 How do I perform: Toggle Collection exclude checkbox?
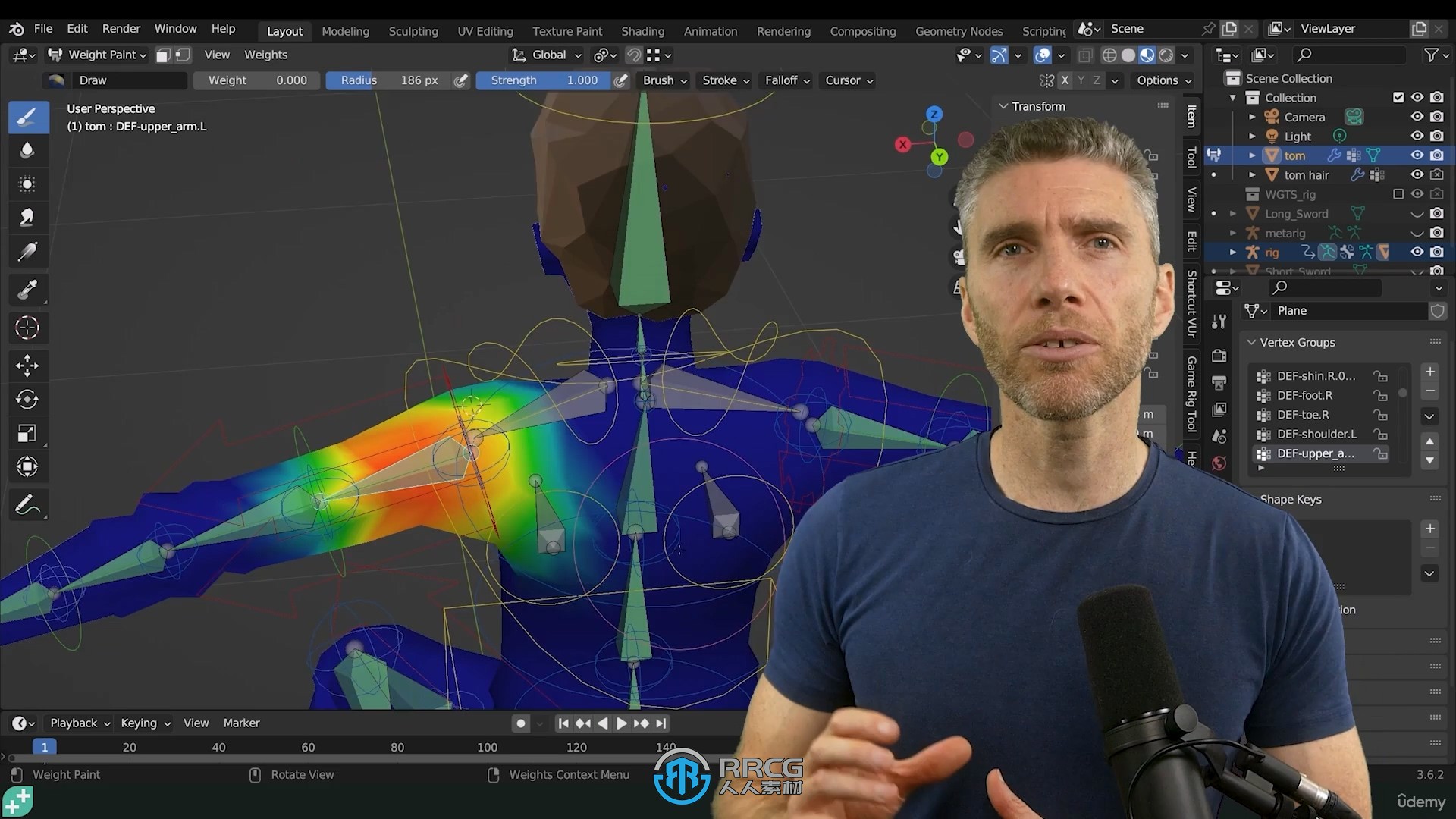tap(1398, 97)
